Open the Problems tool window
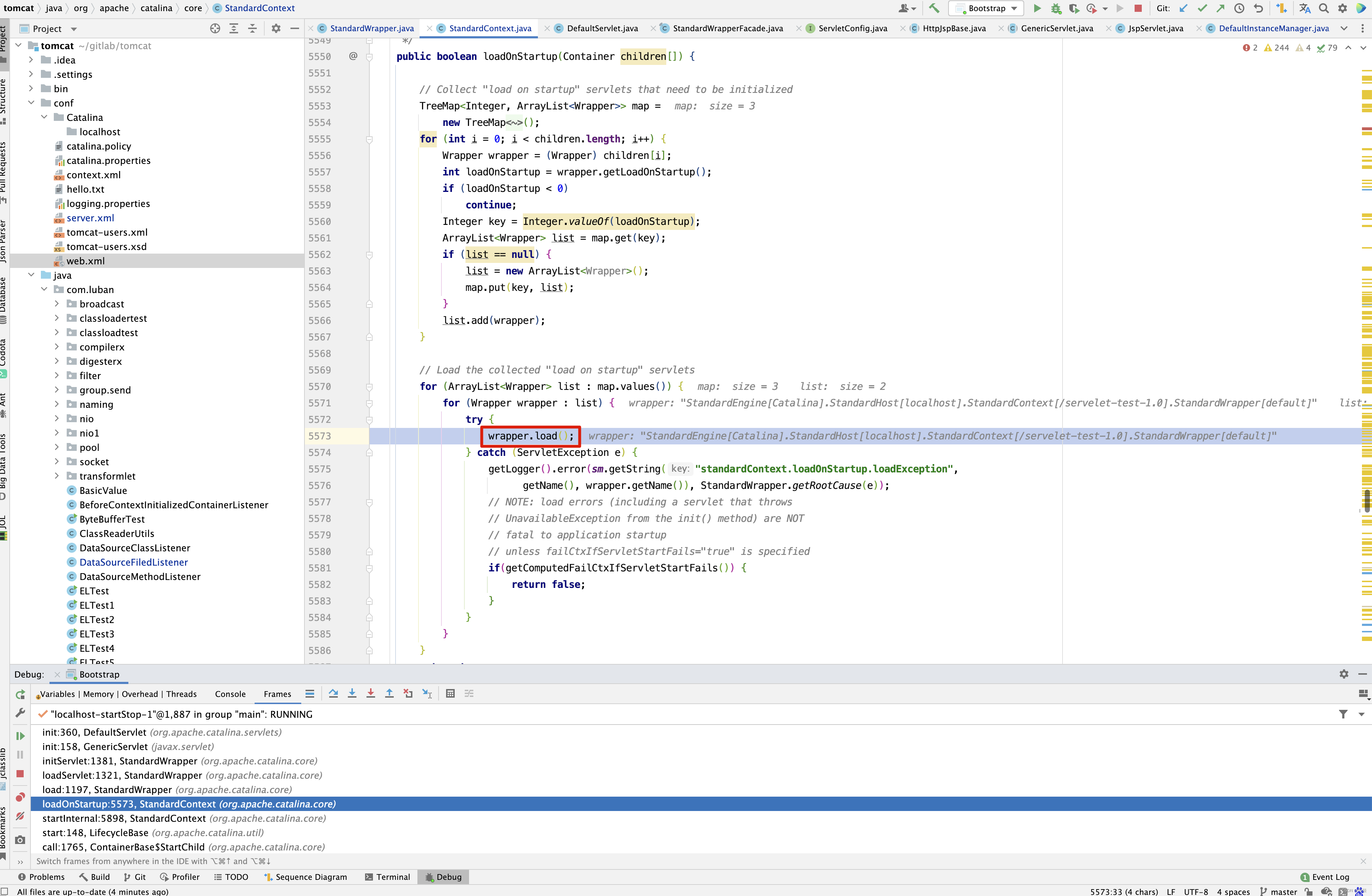This screenshot has height=896, width=1372. pyautogui.click(x=41, y=877)
